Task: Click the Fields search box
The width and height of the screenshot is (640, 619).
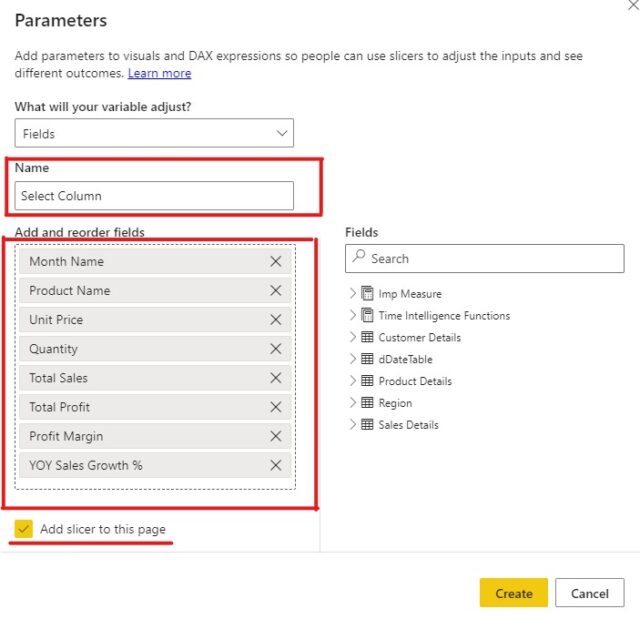Action: 484,258
